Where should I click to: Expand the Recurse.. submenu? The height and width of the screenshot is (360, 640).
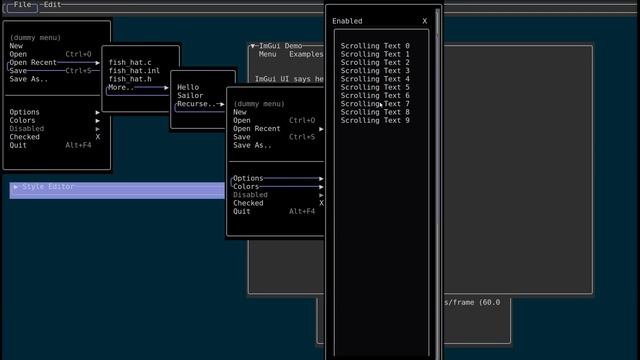pyautogui.click(x=200, y=104)
